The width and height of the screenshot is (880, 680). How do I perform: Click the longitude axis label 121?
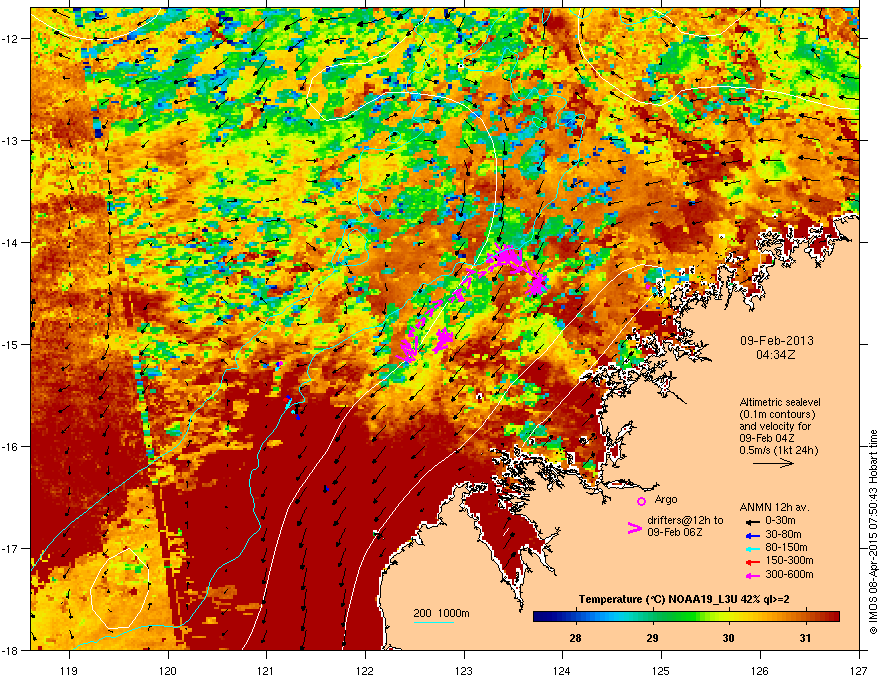[x=267, y=670]
